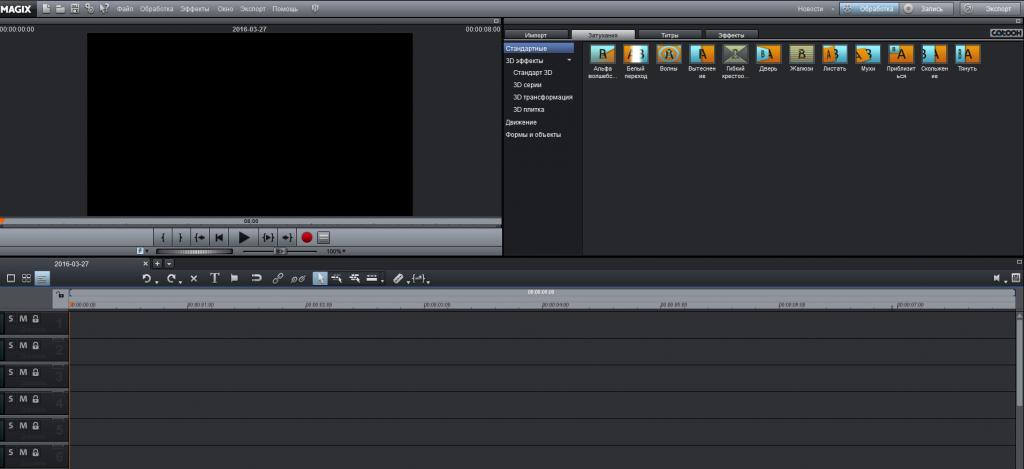Image resolution: width=1024 pixels, height=469 pixels.
Task: Switch to the Эффекты media pool tab
Action: 733,35
